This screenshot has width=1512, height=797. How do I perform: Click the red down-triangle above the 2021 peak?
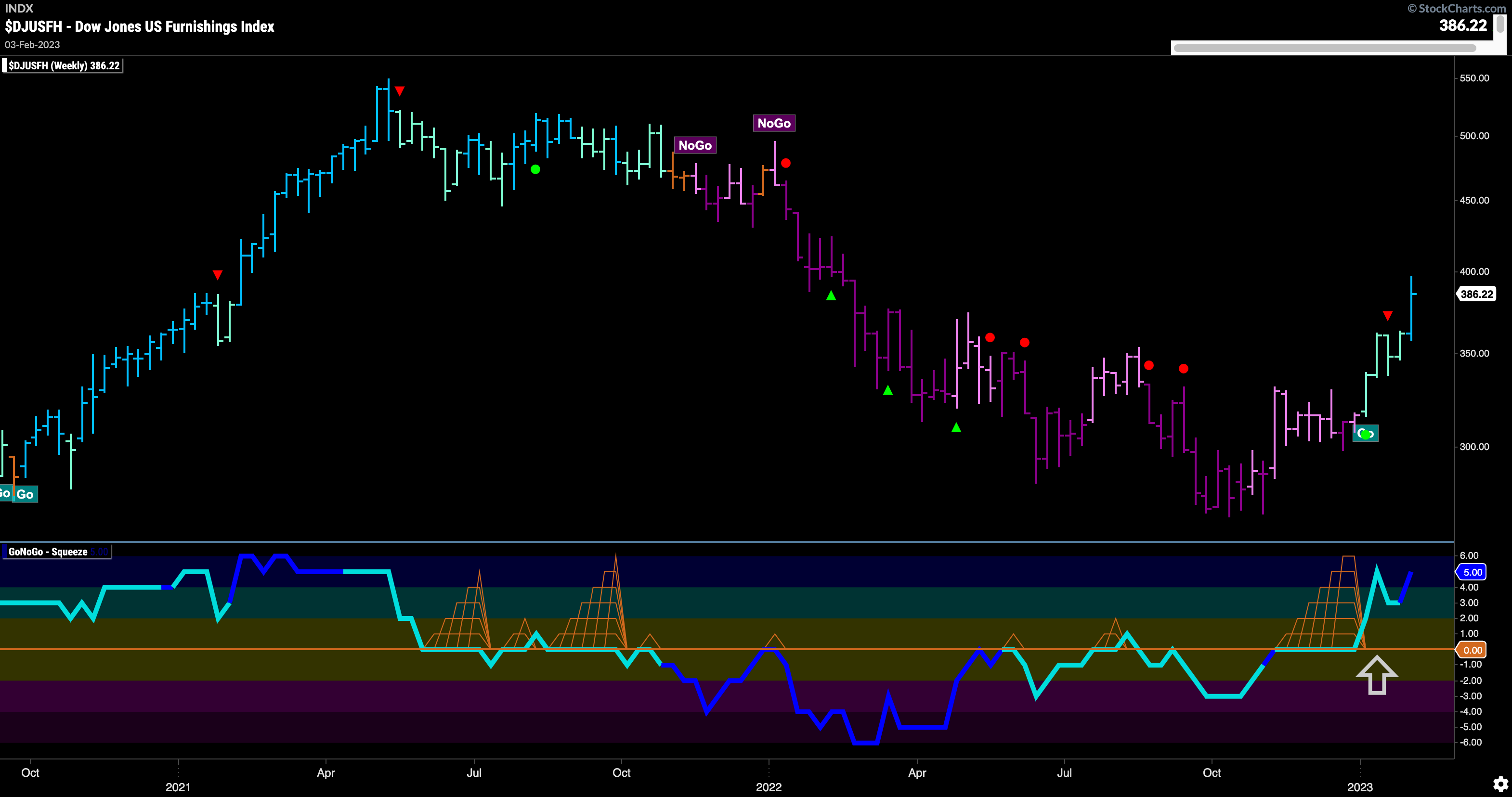(400, 91)
